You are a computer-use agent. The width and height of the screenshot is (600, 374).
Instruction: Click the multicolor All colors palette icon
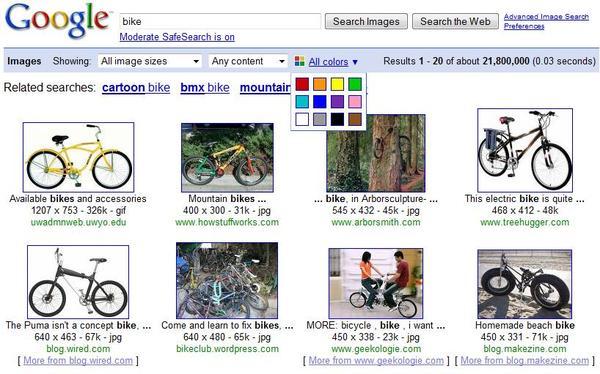click(300, 61)
